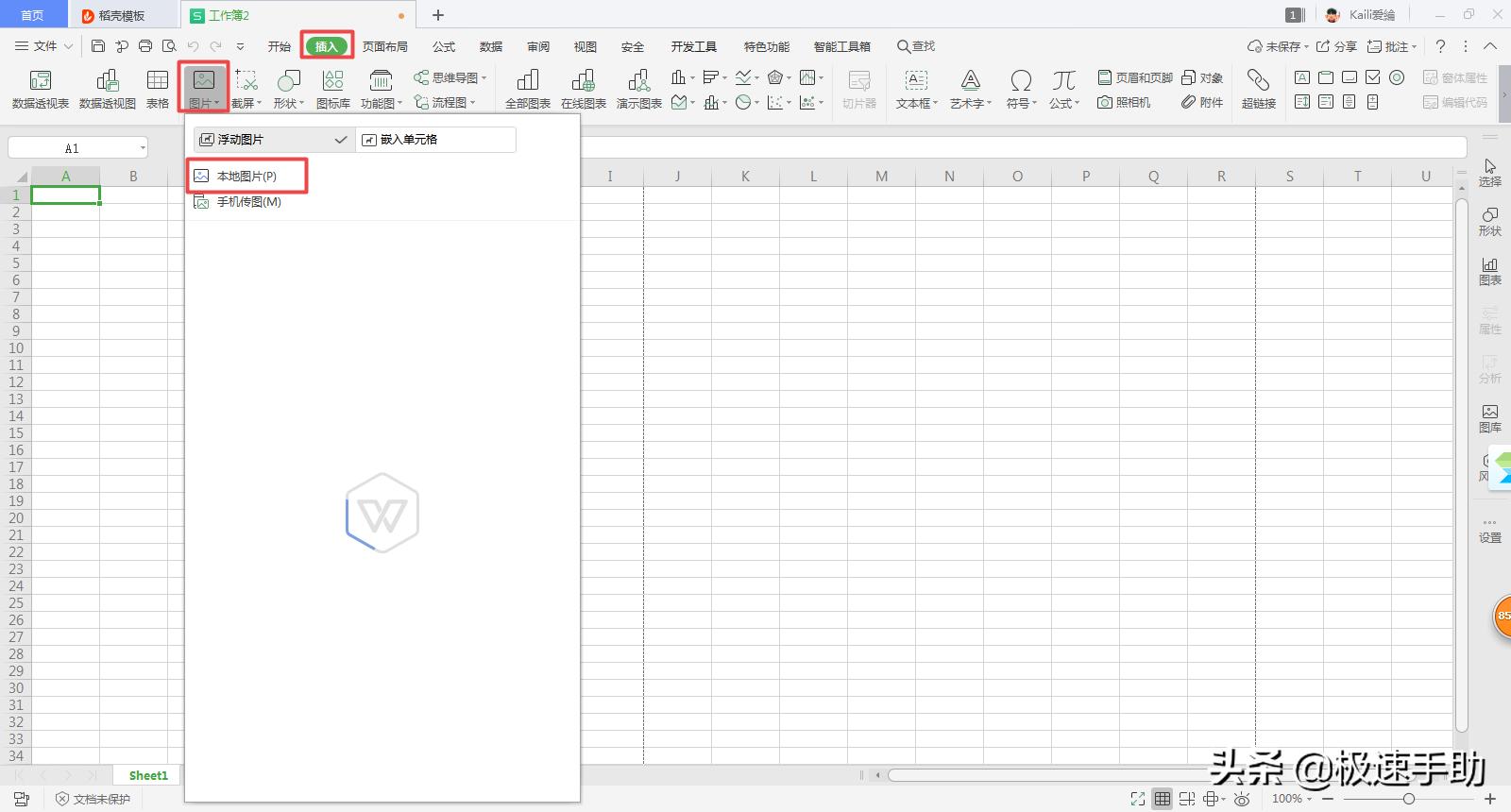This screenshot has width=1511, height=812.
Task: Insert radio button form control icon
Action: point(1397,77)
